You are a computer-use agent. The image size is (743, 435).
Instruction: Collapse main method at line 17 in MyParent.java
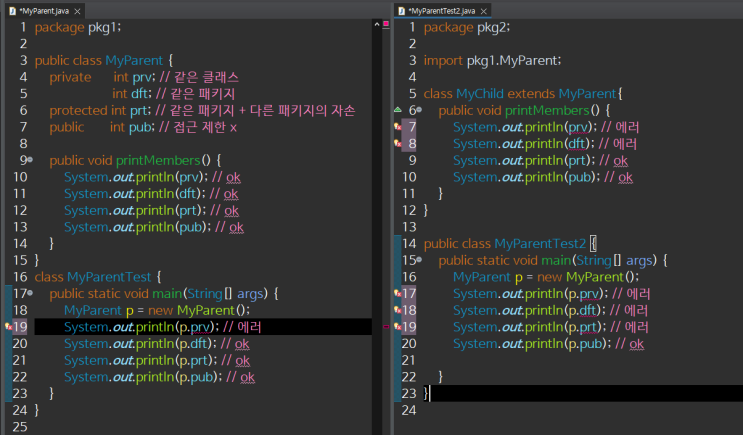[30, 293]
